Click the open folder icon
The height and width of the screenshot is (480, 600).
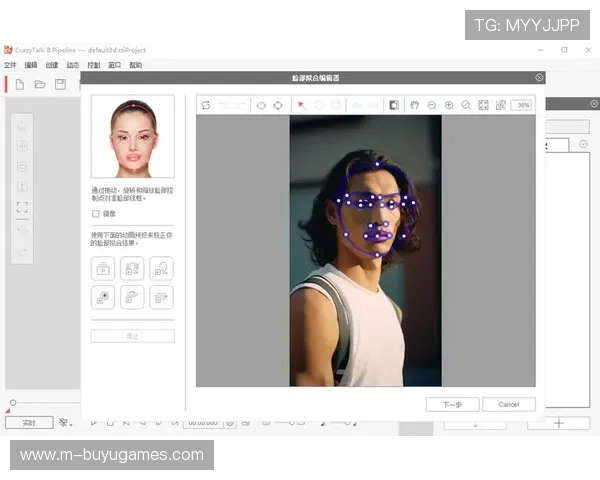pos(40,84)
